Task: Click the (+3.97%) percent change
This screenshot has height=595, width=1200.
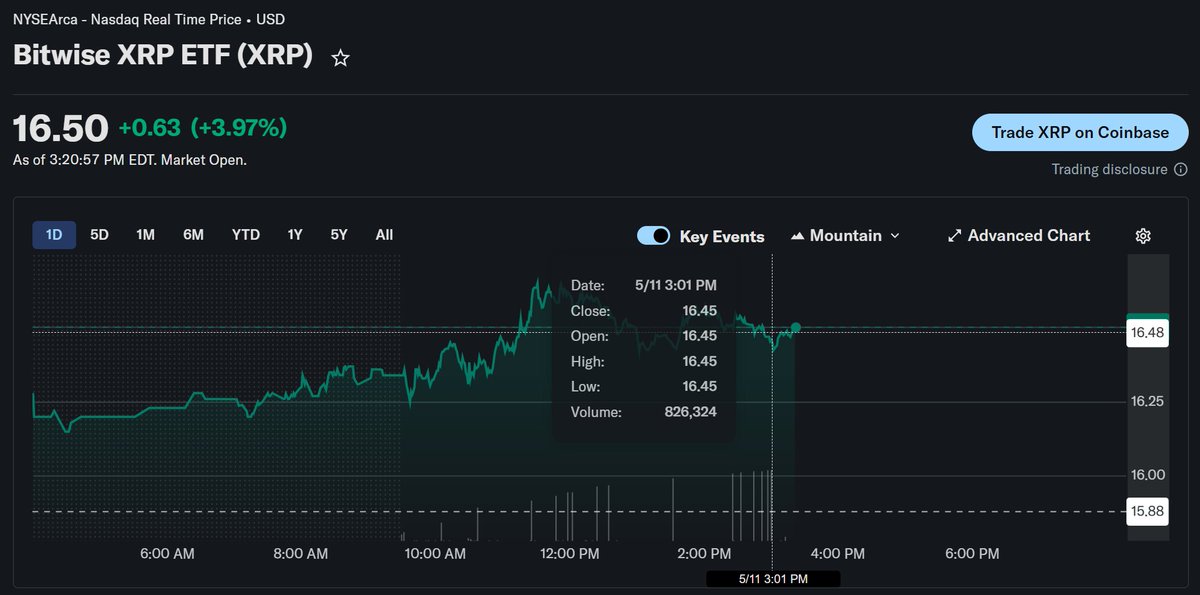Action: 238,128
